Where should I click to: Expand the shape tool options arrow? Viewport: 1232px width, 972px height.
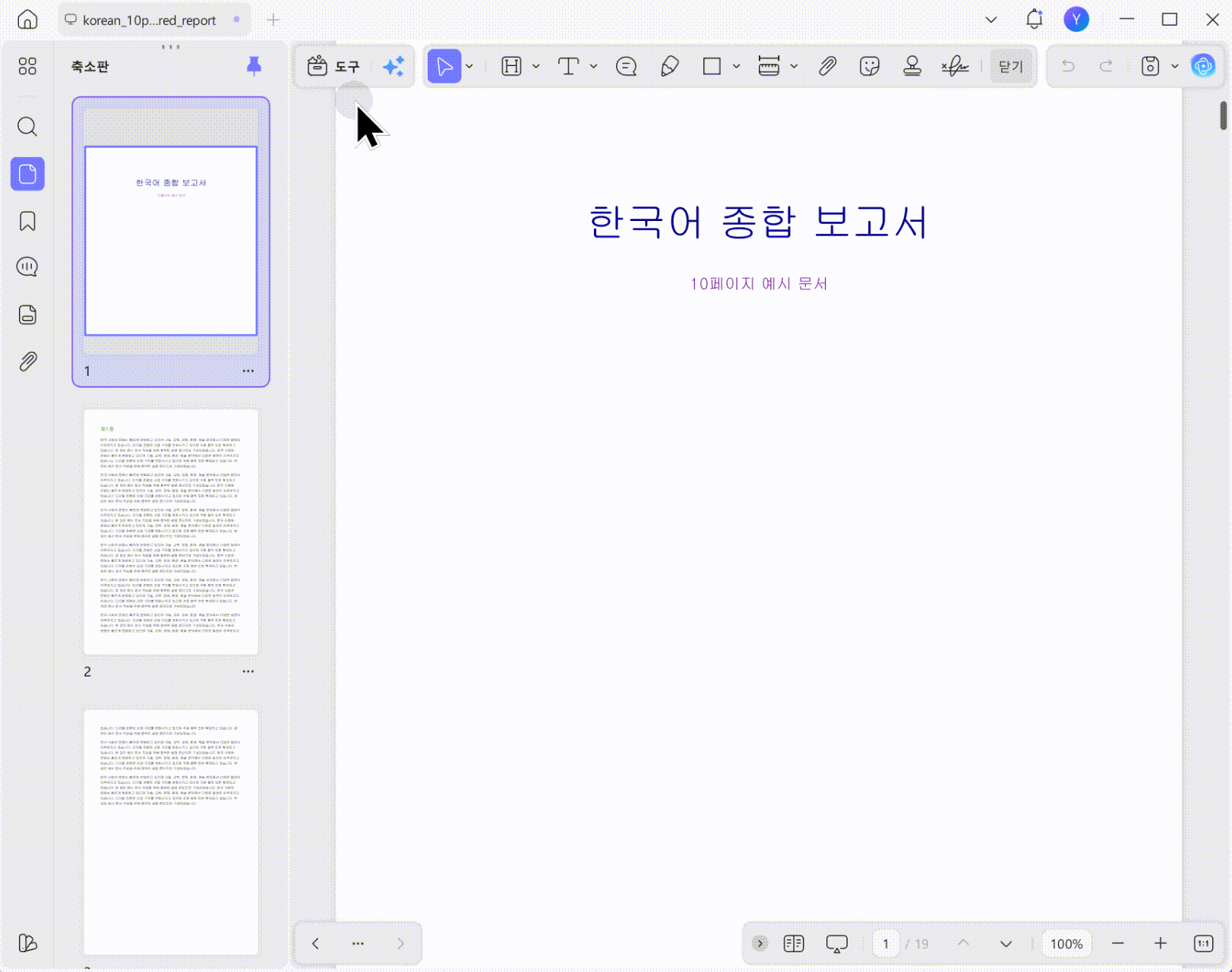coord(736,67)
